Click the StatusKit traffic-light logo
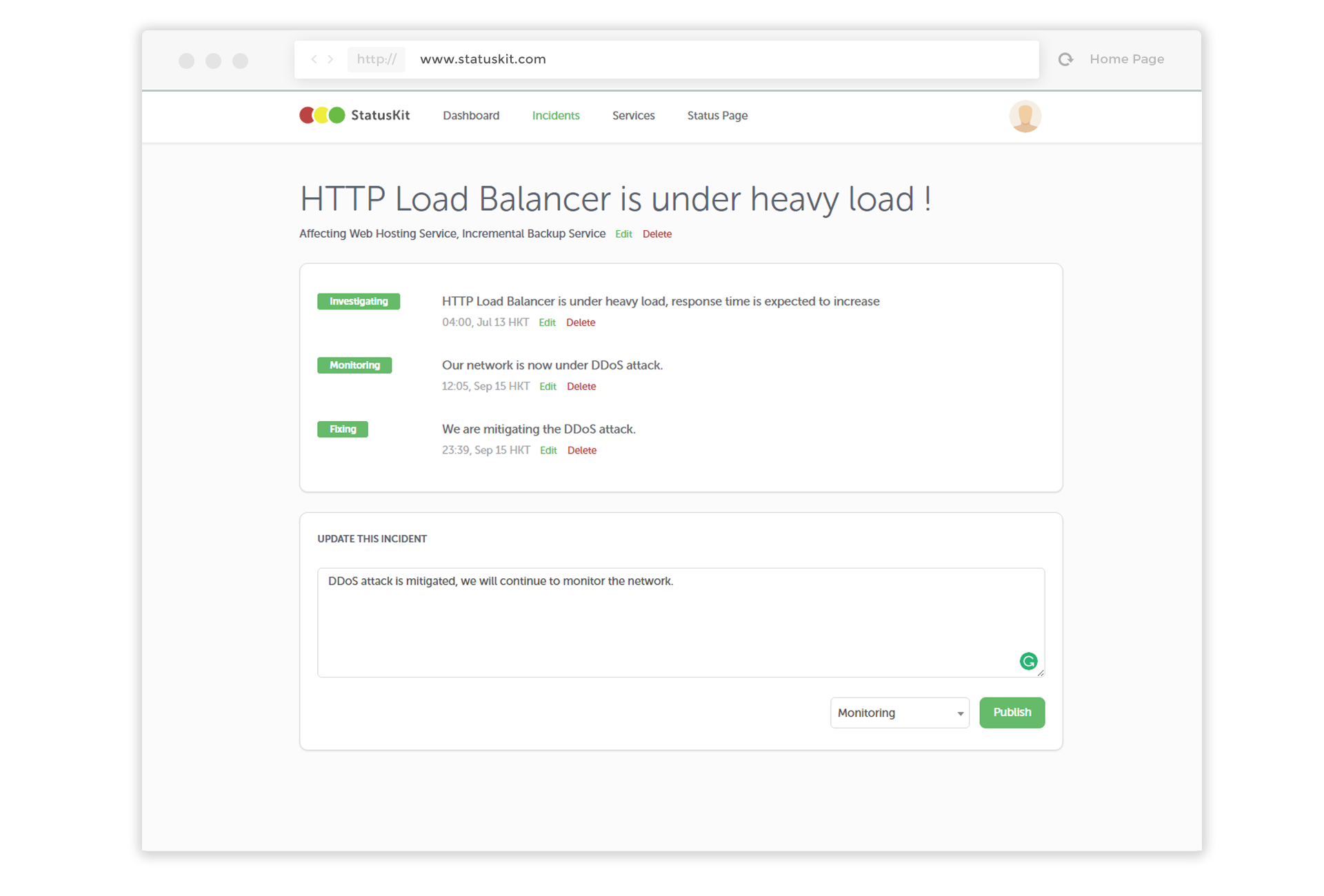 click(x=322, y=115)
